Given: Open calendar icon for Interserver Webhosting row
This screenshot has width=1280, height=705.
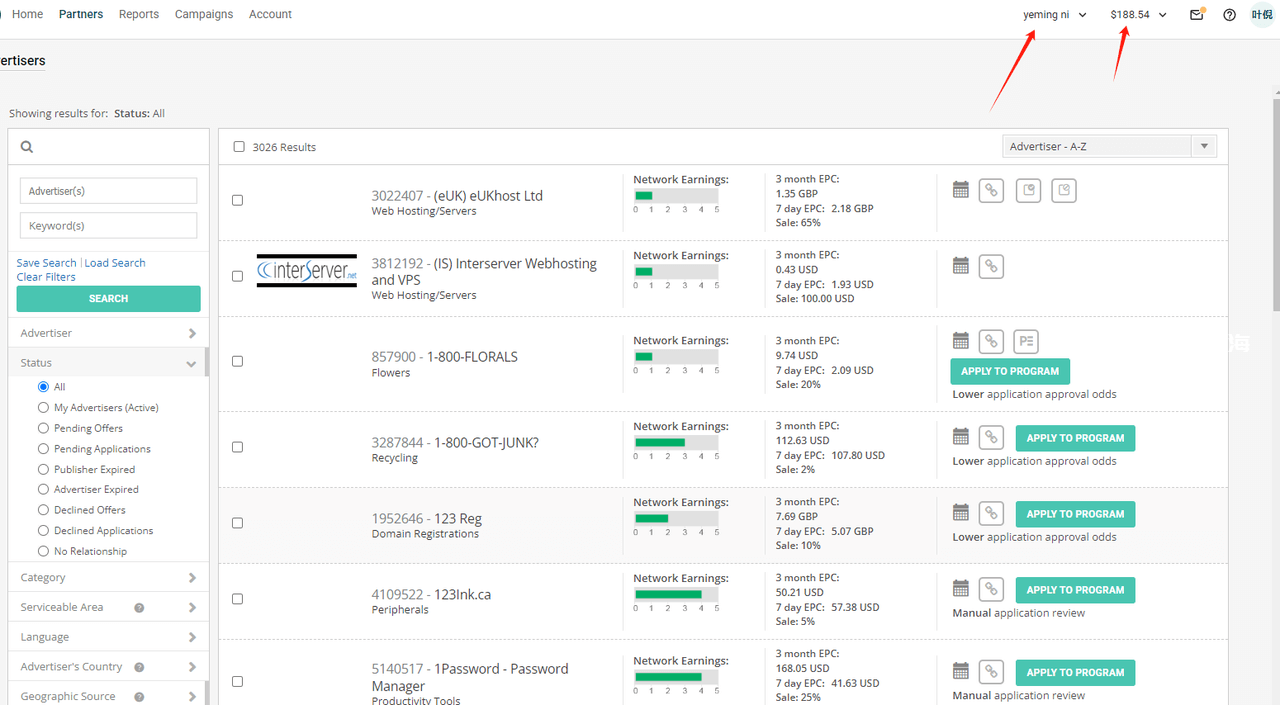Looking at the screenshot, I should coord(961,265).
